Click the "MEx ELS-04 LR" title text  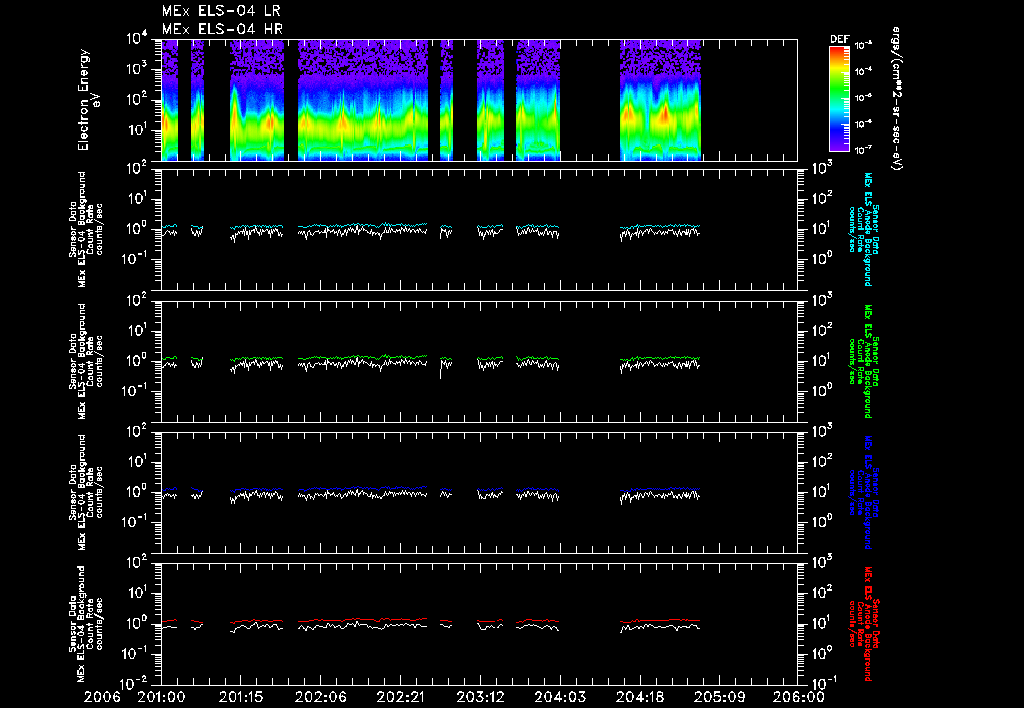(221, 11)
